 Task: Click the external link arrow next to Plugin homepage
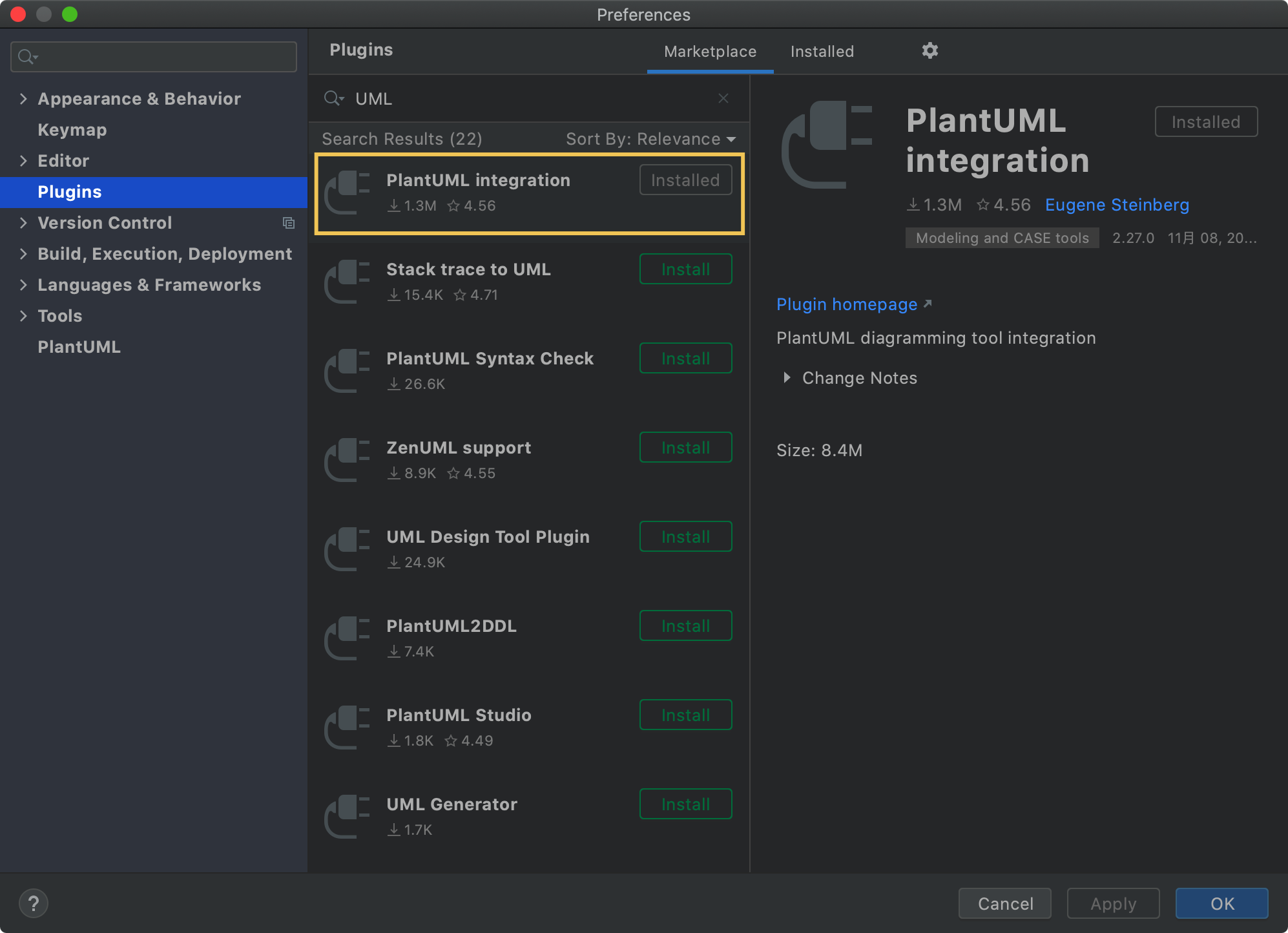pos(928,303)
